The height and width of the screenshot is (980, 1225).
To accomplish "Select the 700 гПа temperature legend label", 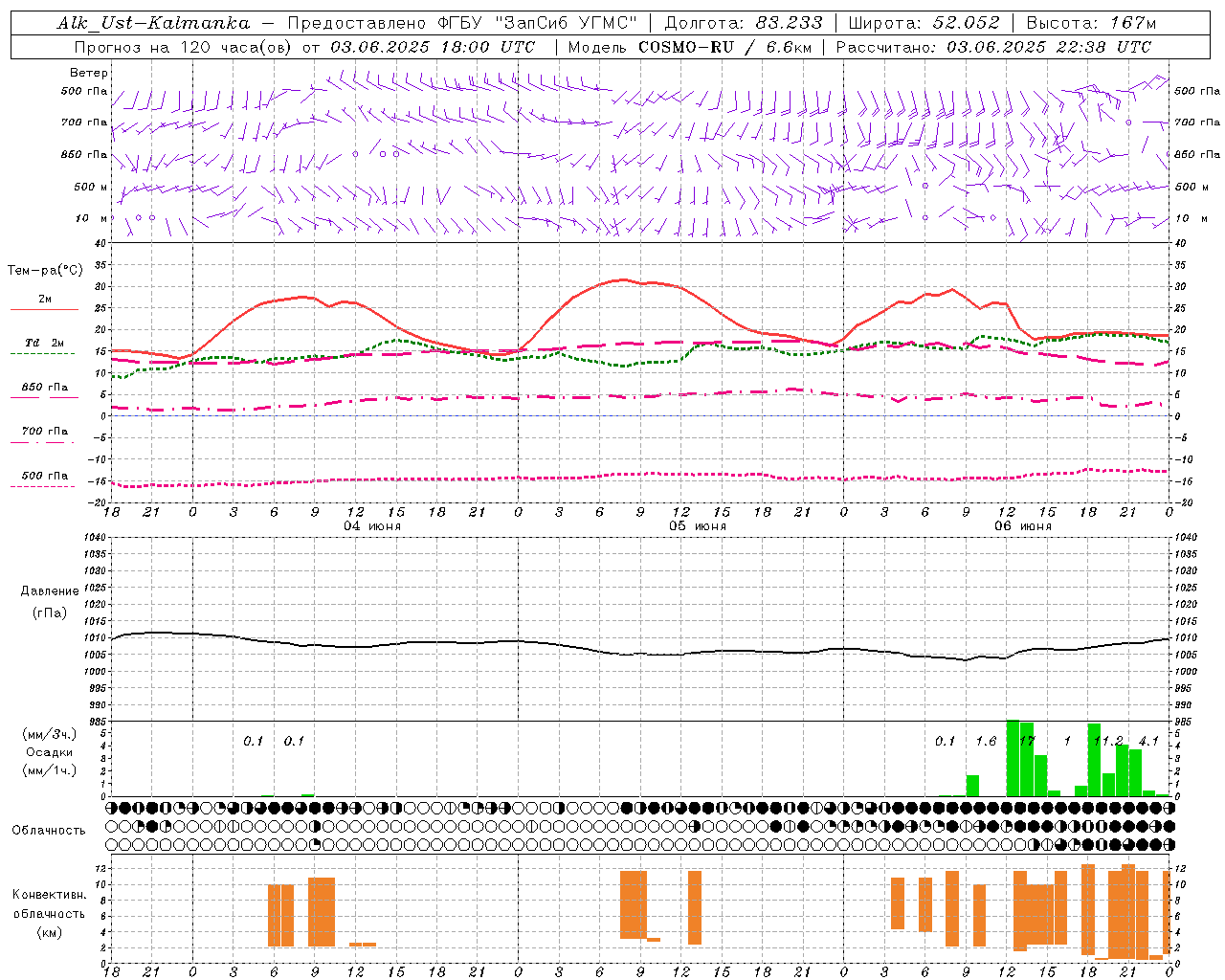I will [45, 431].
